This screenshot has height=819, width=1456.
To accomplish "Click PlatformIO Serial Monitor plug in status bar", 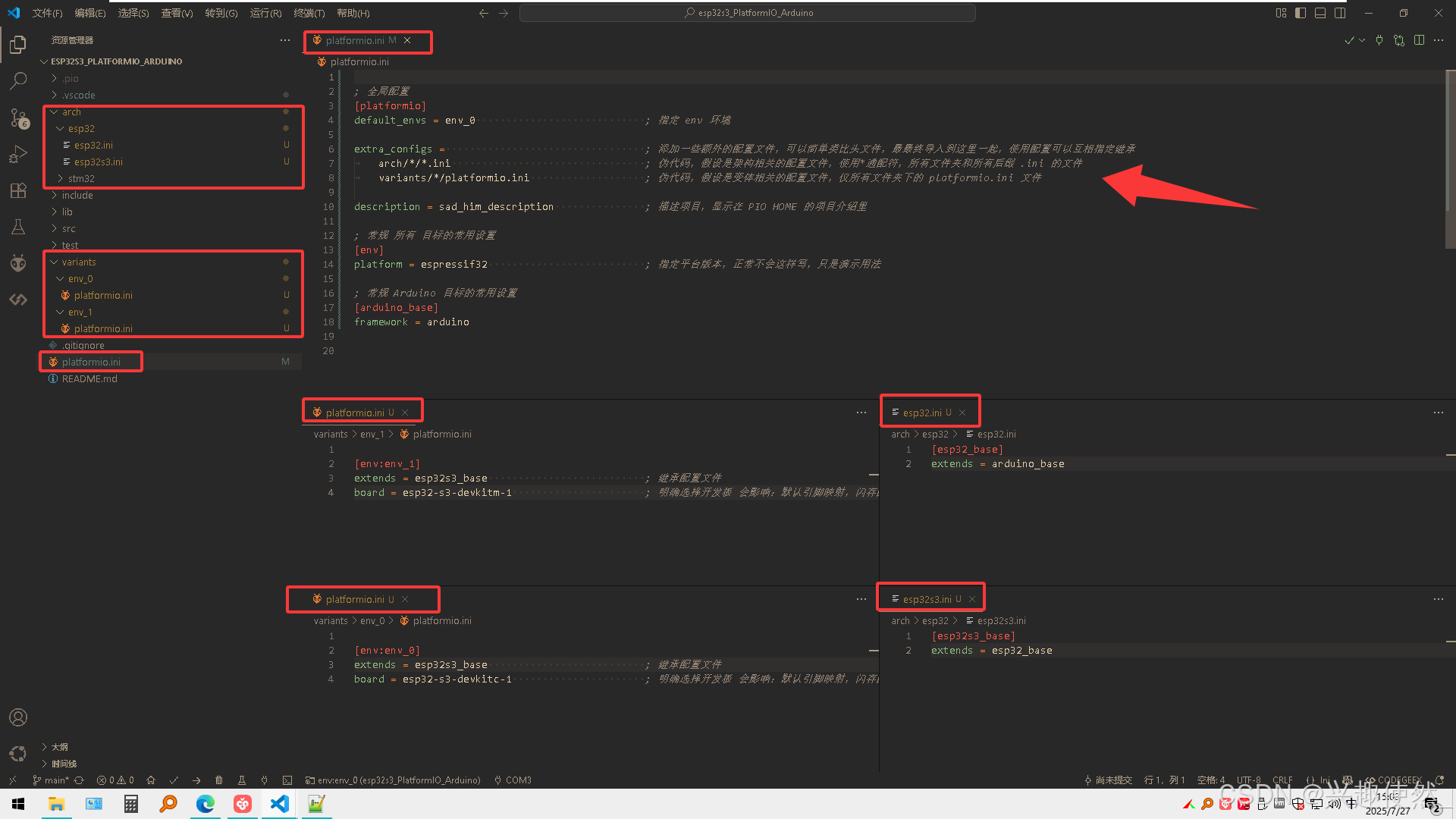I will point(264,780).
